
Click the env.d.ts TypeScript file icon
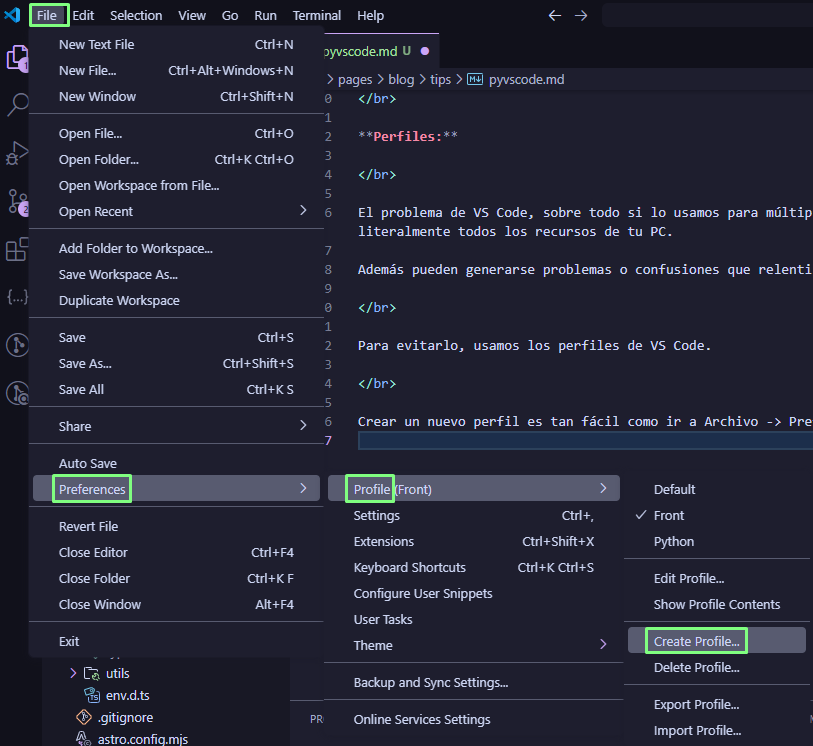pyautogui.click(x=92, y=695)
